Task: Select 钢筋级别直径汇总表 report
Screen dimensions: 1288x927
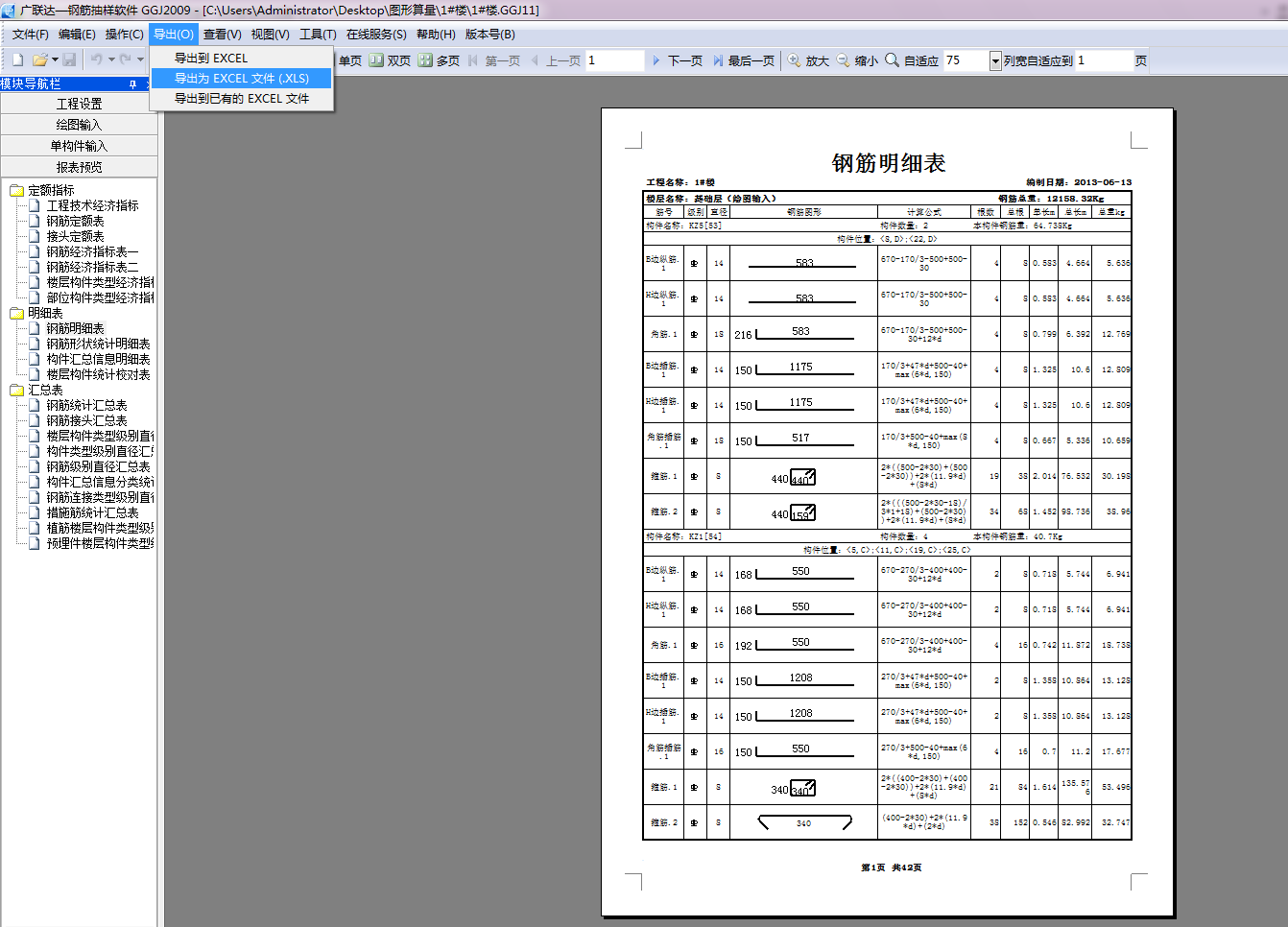Action: pos(98,467)
